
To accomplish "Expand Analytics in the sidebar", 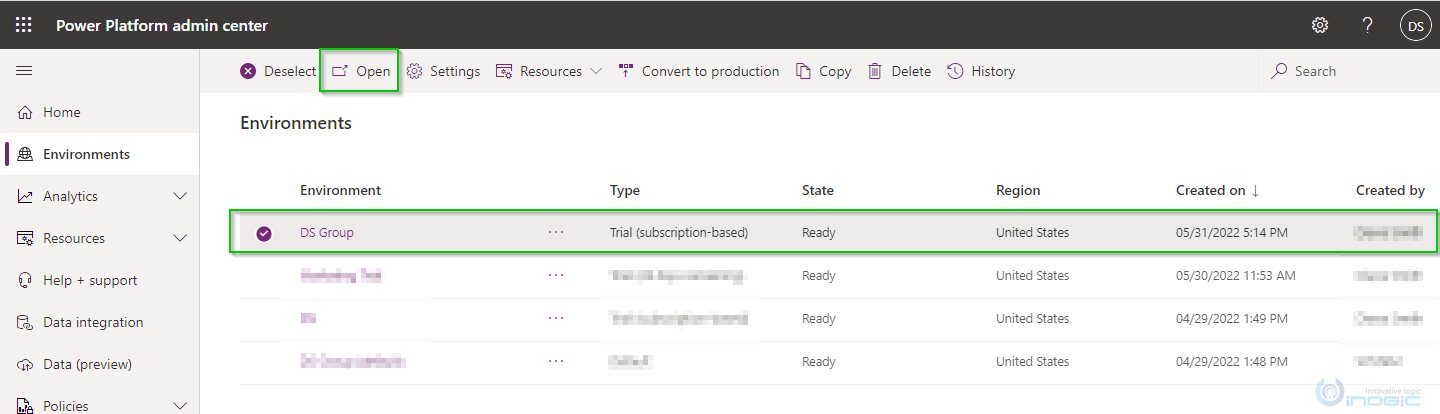I will pos(180,197).
